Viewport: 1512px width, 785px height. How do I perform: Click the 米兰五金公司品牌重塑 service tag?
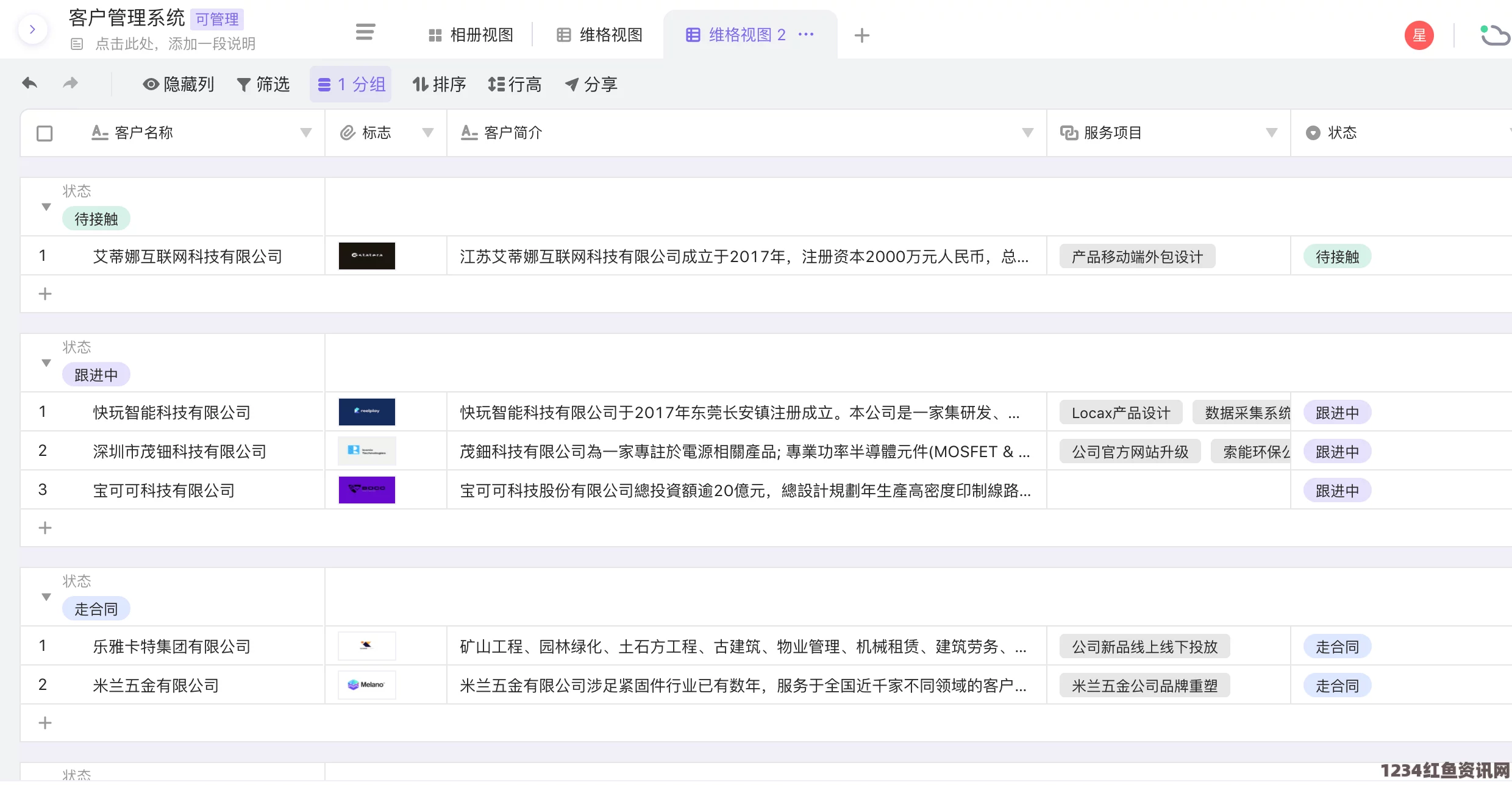(x=1145, y=686)
